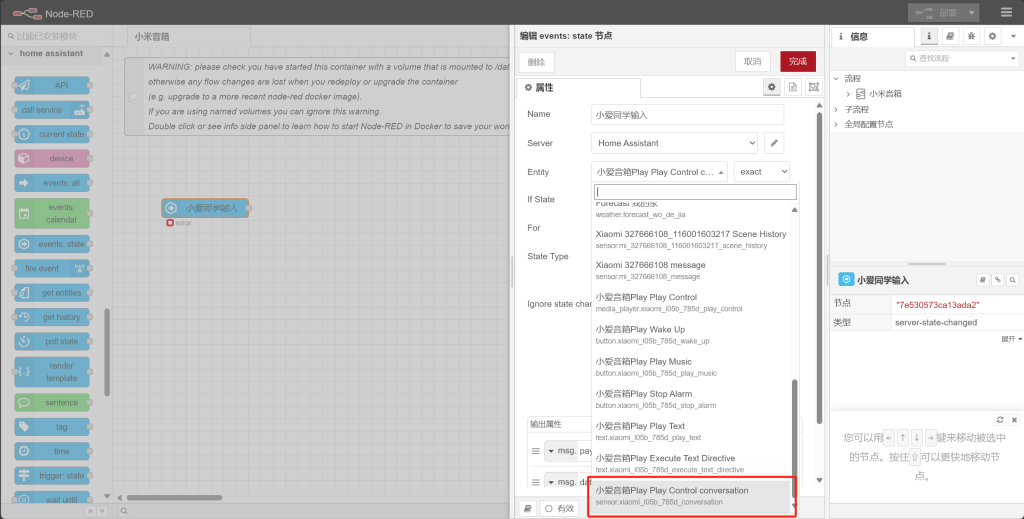The width and height of the screenshot is (1024, 519).
Task: Open node help book in editor footer
Action: click(528, 508)
